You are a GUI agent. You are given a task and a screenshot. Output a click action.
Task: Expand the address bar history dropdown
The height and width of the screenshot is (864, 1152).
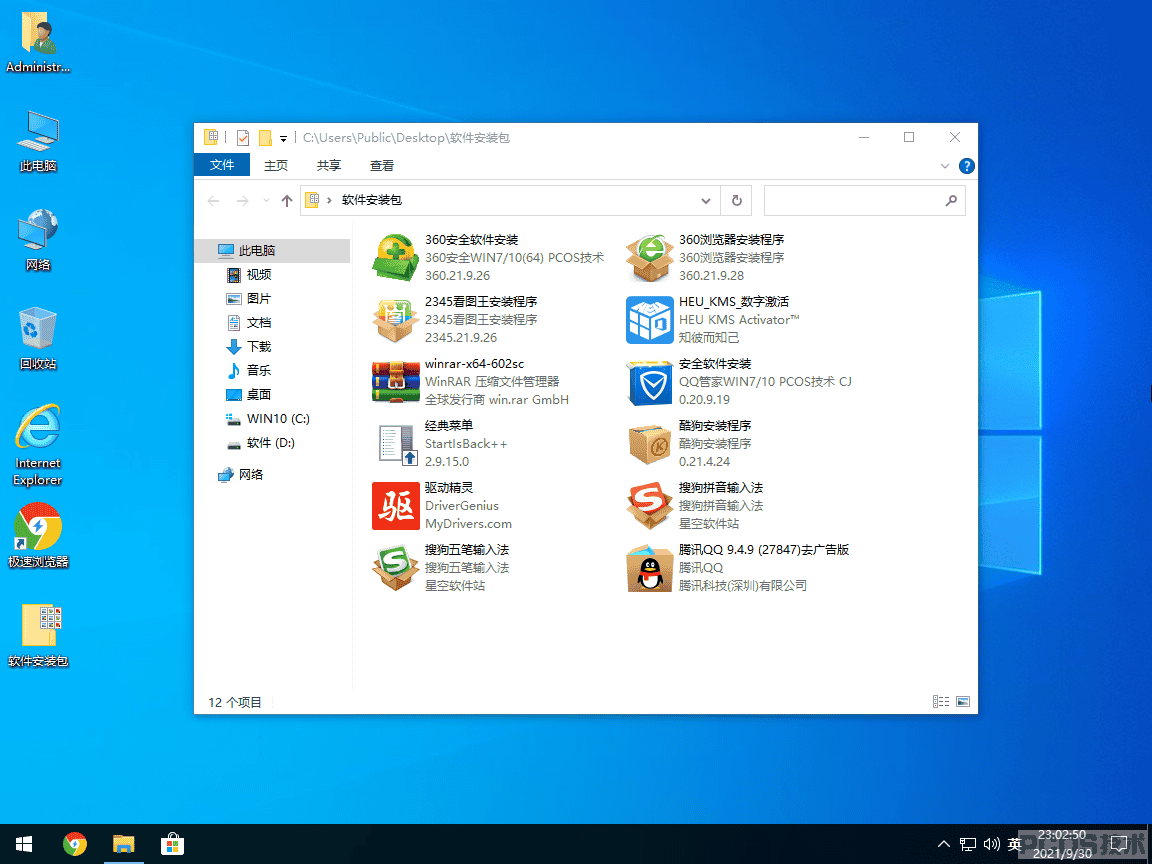click(705, 201)
